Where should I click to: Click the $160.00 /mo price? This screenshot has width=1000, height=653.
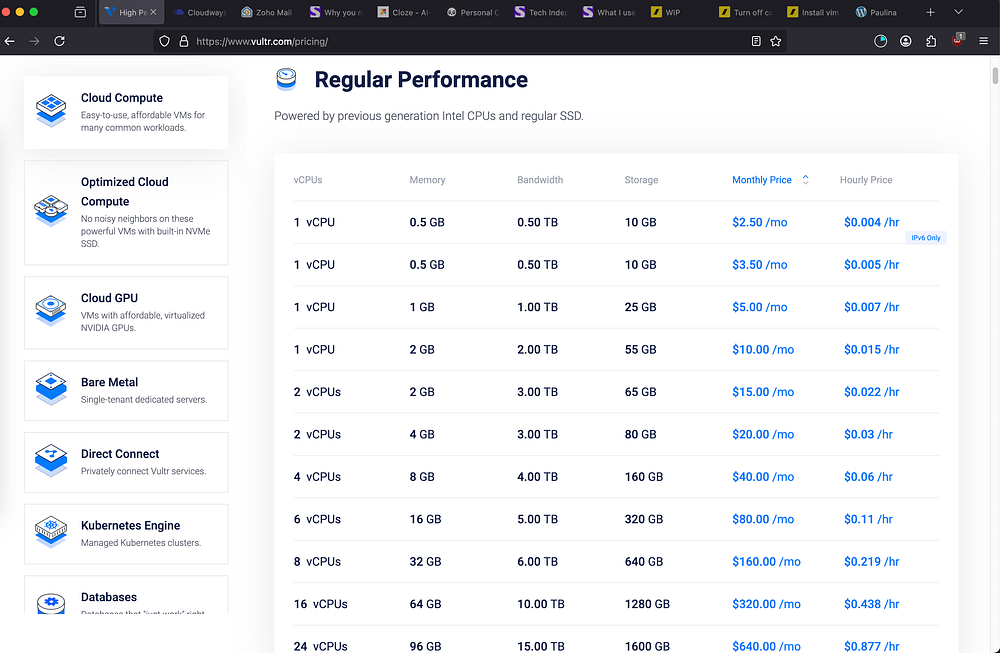pos(766,561)
